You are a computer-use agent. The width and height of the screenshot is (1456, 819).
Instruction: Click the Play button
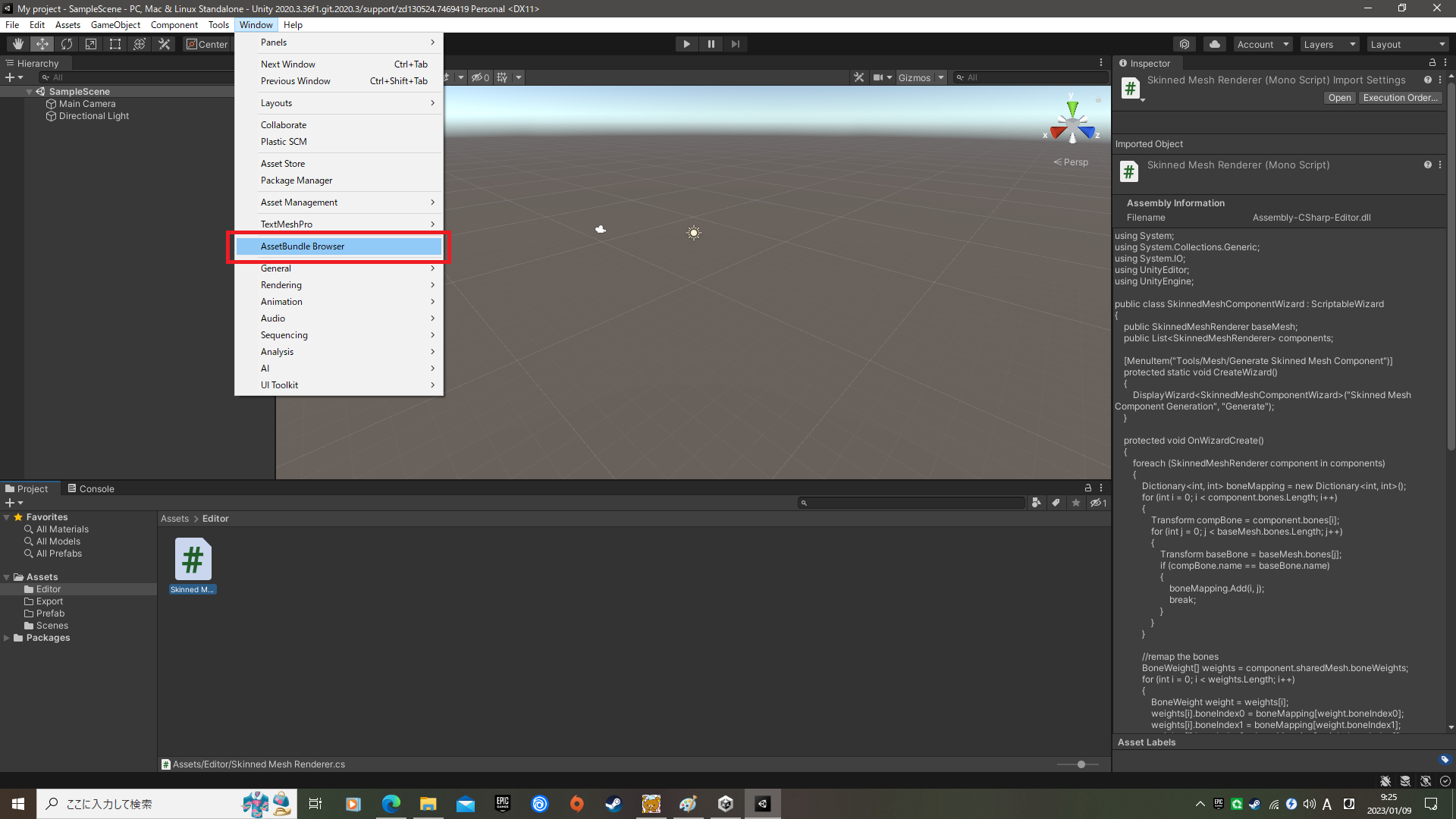(x=686, y=44)
